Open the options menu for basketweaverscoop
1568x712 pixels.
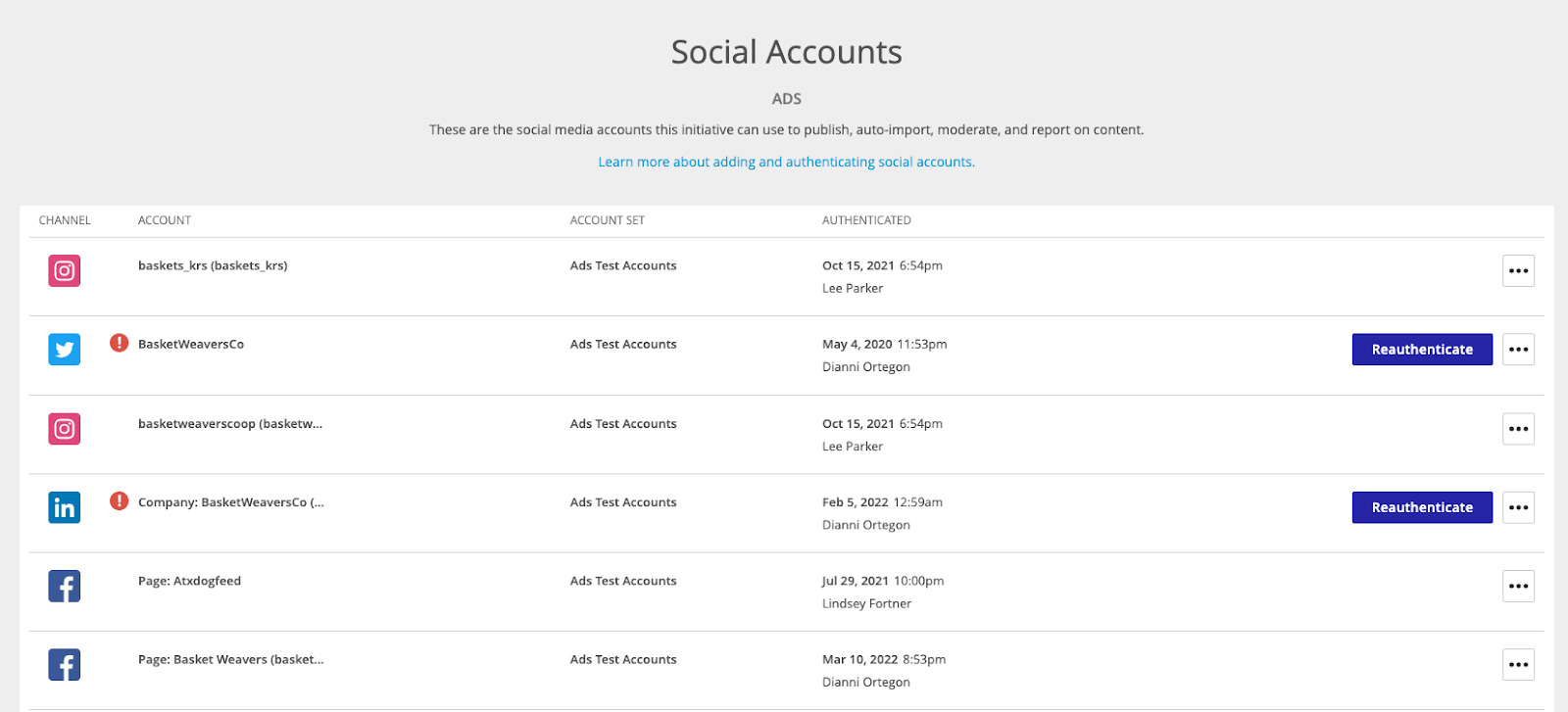click(1518, 428)
